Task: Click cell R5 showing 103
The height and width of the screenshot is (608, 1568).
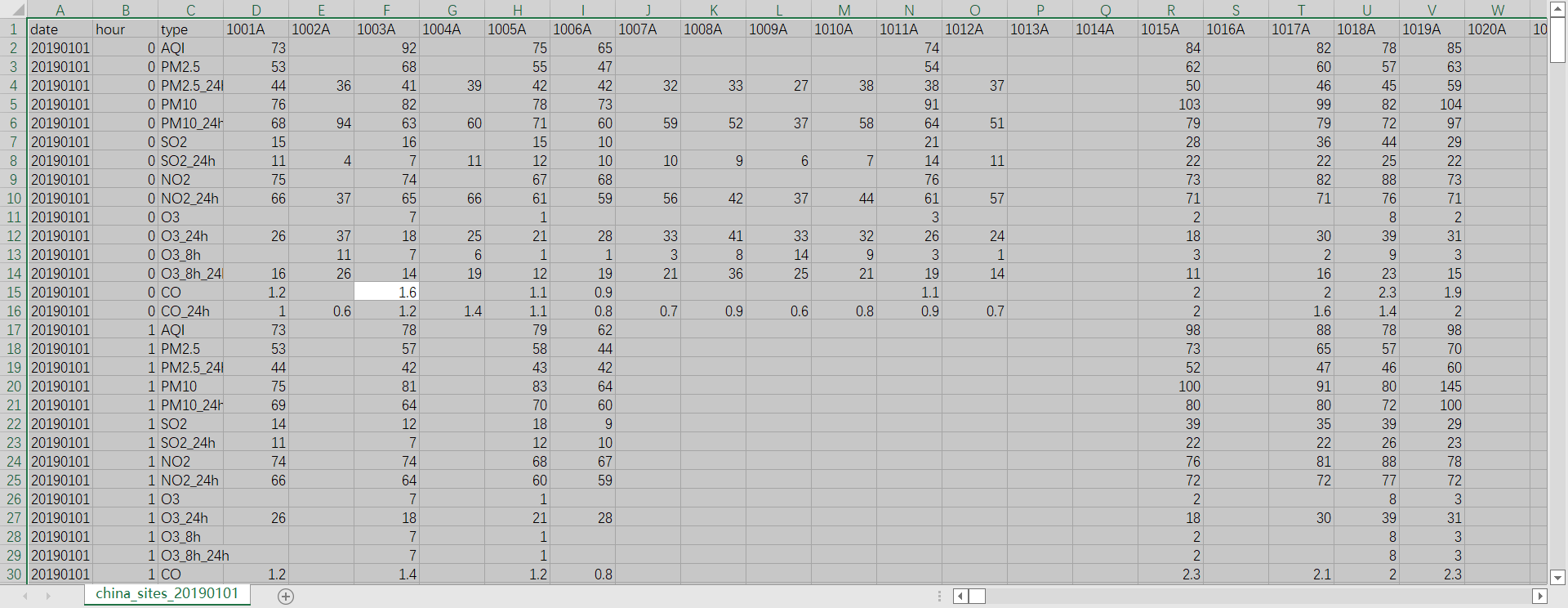Action: click(1171, 104)
